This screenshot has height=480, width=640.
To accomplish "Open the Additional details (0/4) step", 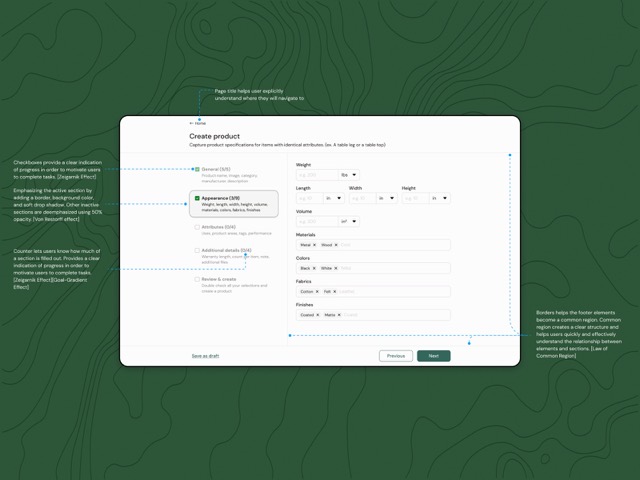I will click(x=227, y=250).
